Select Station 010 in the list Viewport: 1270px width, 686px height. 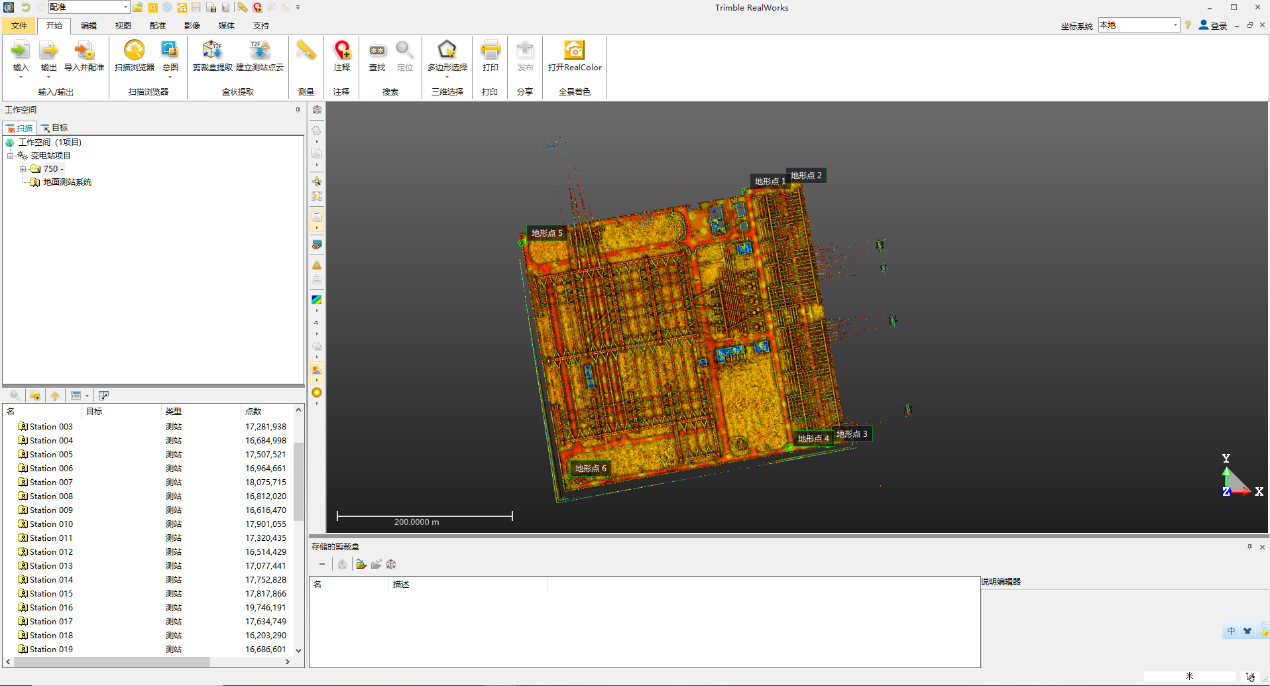point(51,524)
